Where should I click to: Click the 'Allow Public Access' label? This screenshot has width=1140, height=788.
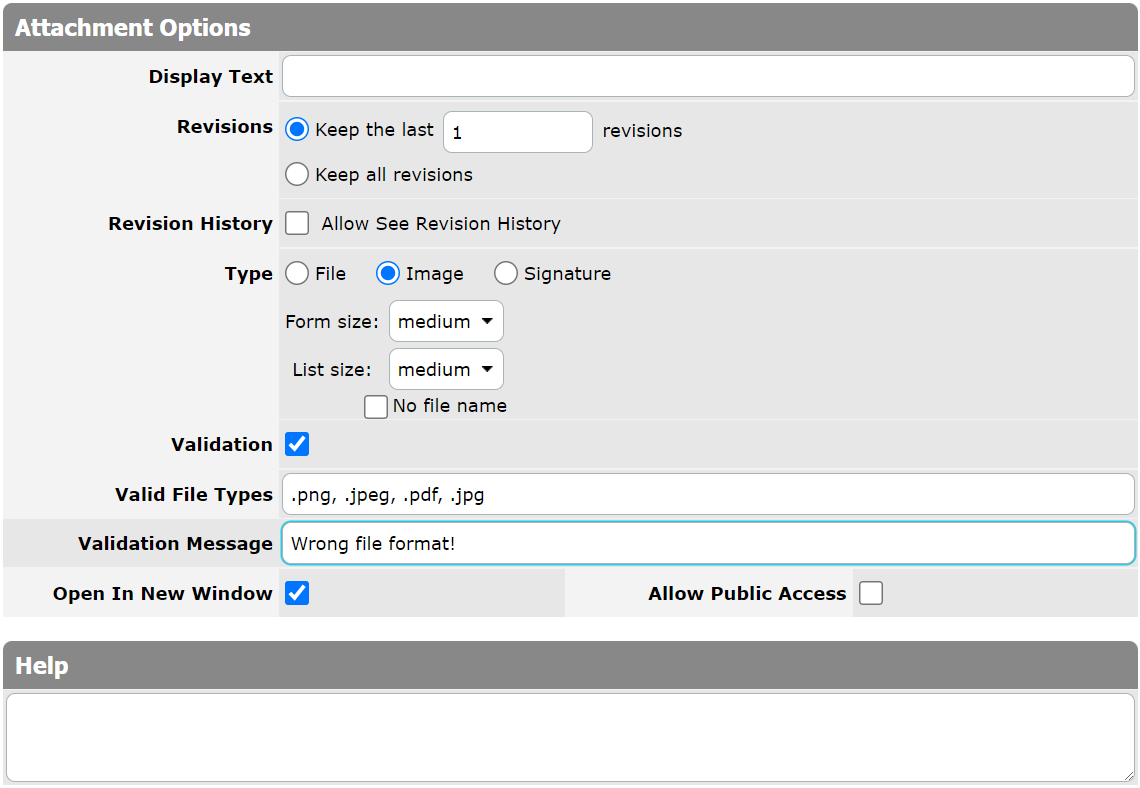point(747,594)
